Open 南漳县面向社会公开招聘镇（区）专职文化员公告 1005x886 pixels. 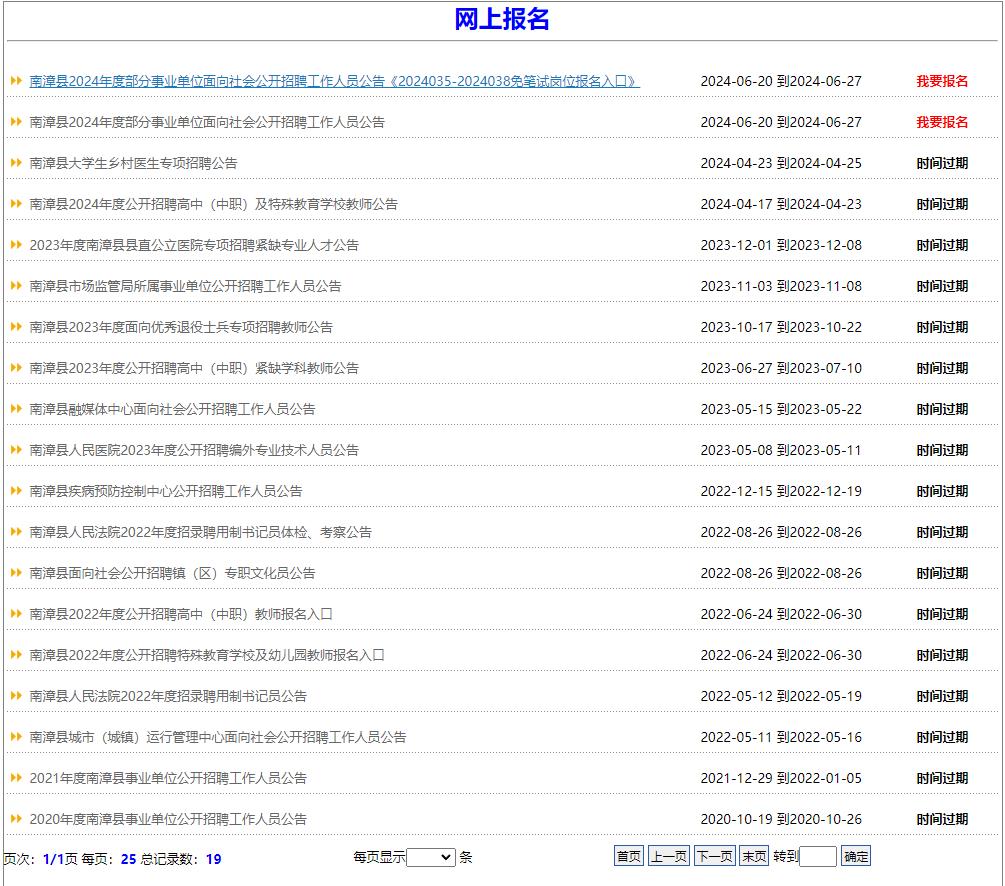[172, 574]
